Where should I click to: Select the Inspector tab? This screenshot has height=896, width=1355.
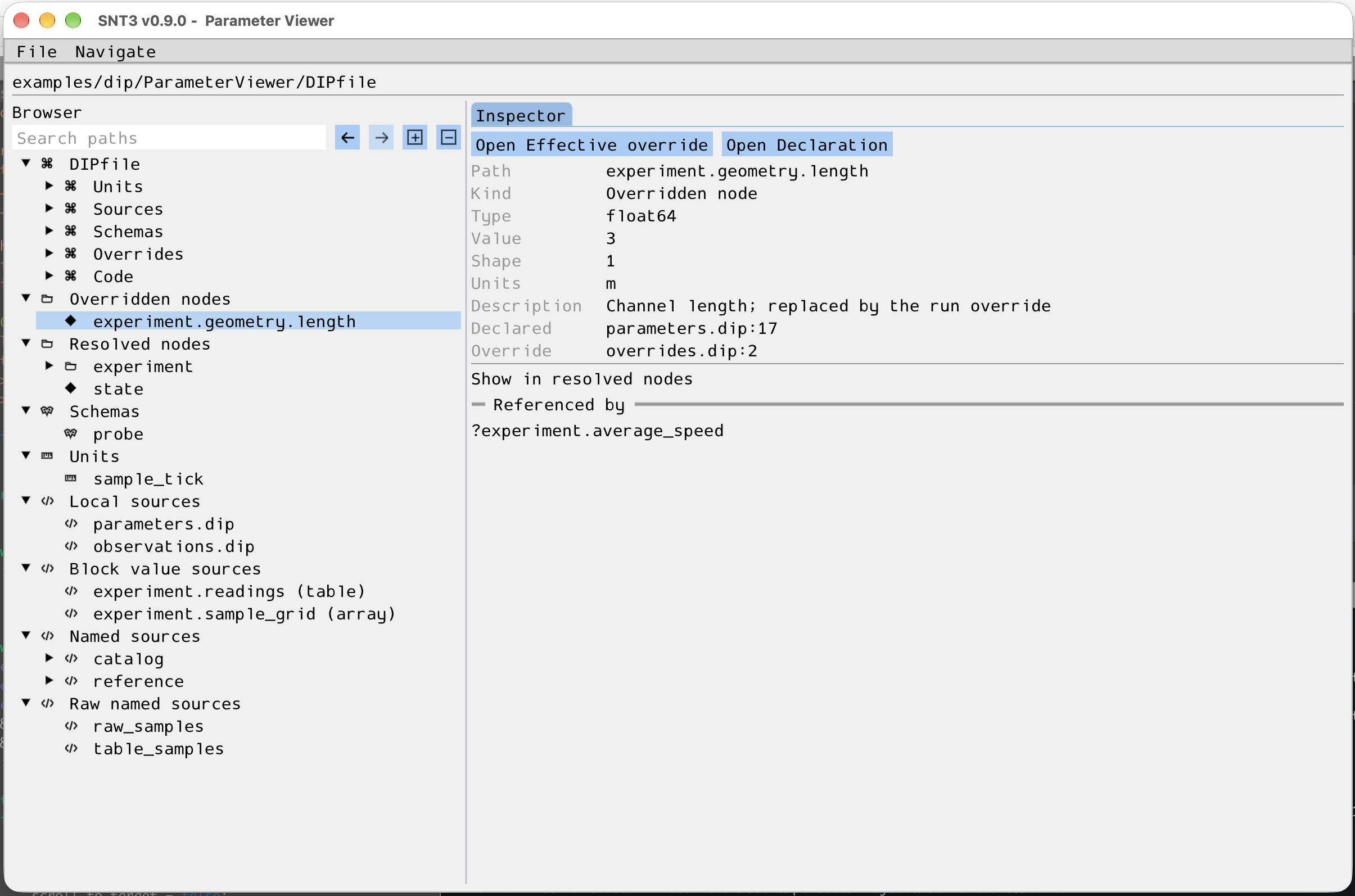coord(521,115)
